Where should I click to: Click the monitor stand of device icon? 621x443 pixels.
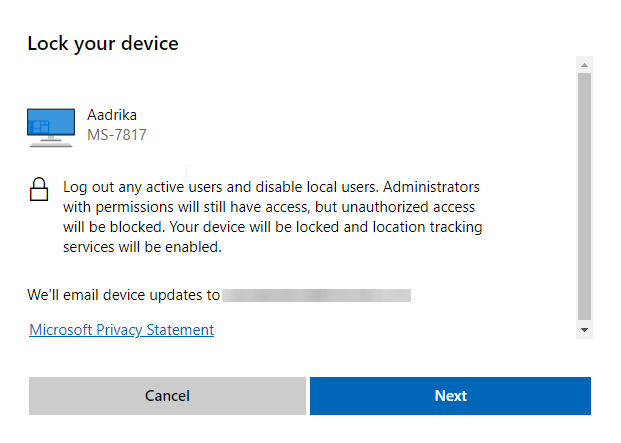pos(51,141)
